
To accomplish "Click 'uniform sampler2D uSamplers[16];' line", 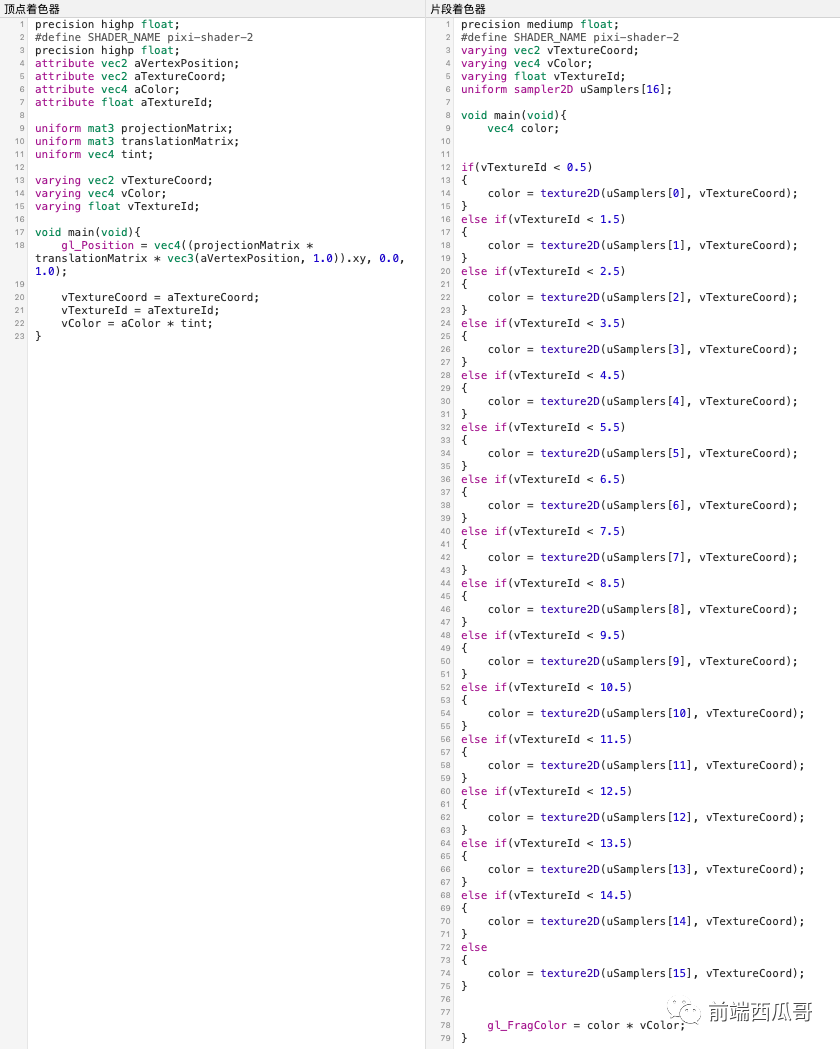I will pos(566,89).
